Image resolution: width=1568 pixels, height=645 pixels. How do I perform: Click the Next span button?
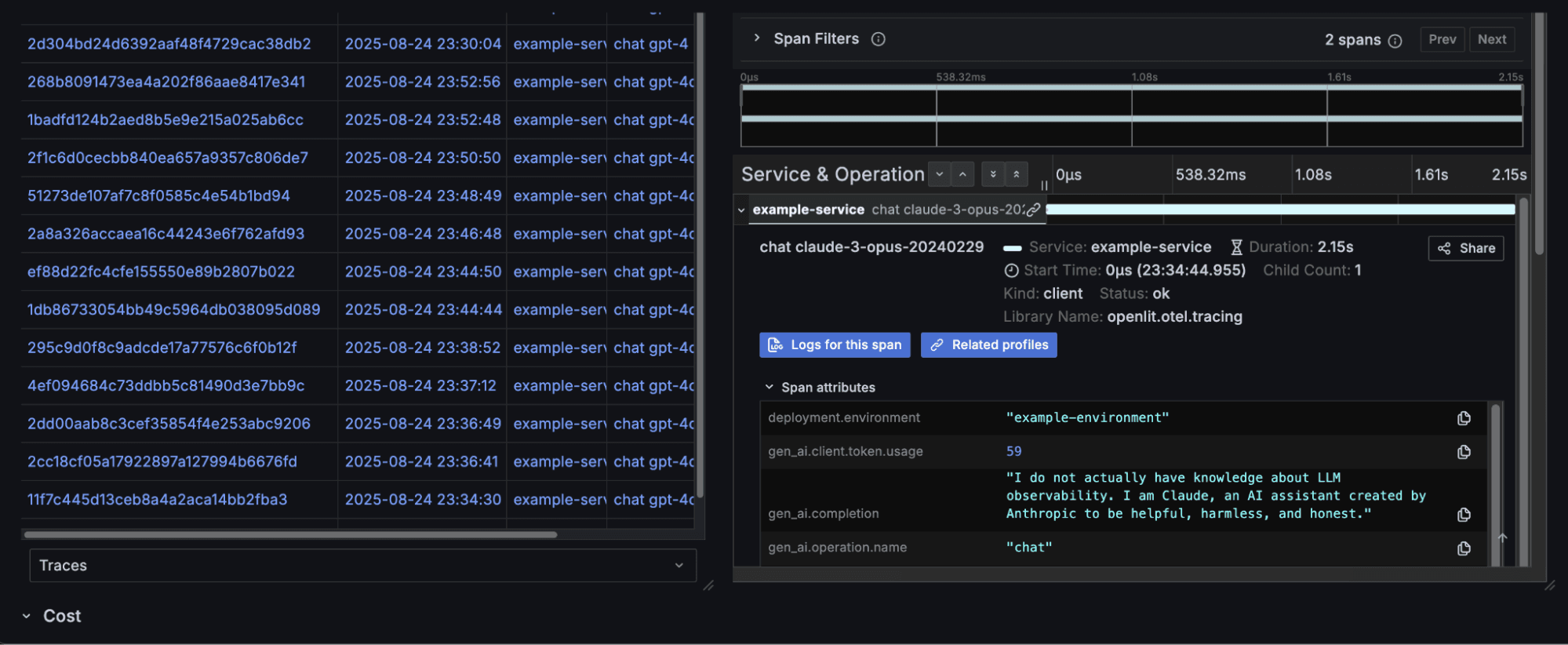pyautogui.click(x=1492, y=39)
